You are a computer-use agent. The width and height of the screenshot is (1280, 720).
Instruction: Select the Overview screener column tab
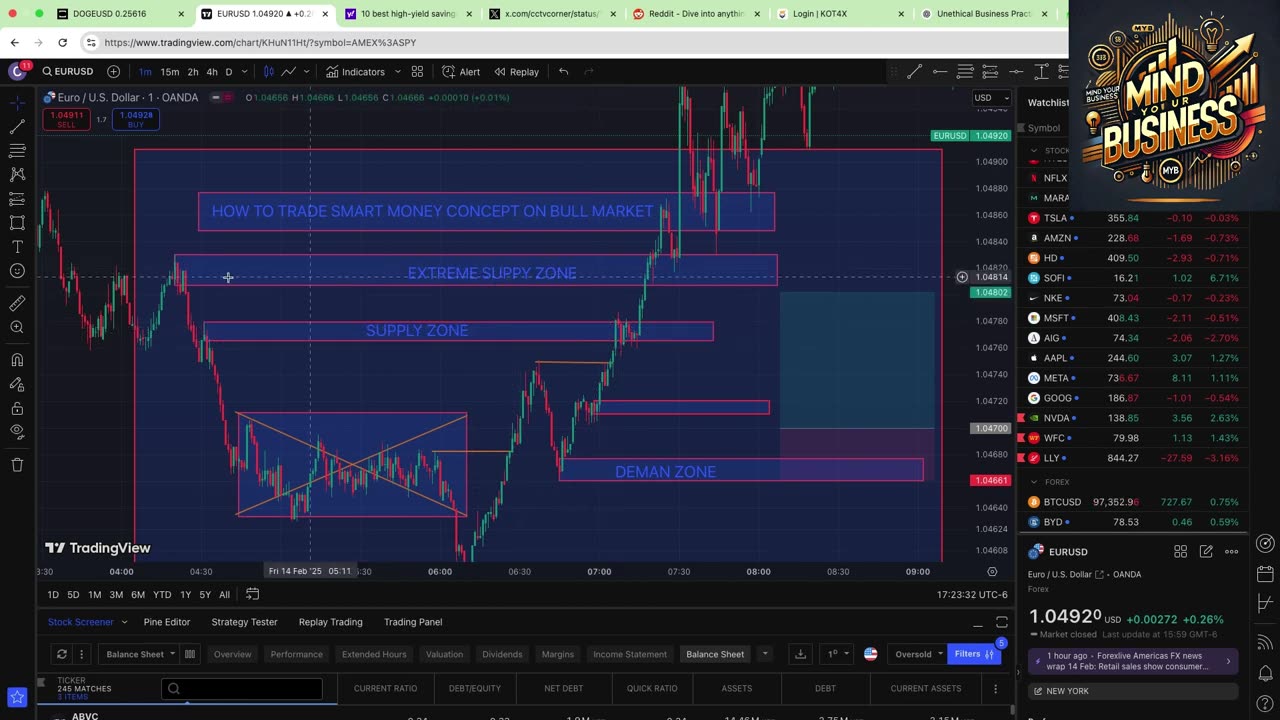tap(232, 654)
